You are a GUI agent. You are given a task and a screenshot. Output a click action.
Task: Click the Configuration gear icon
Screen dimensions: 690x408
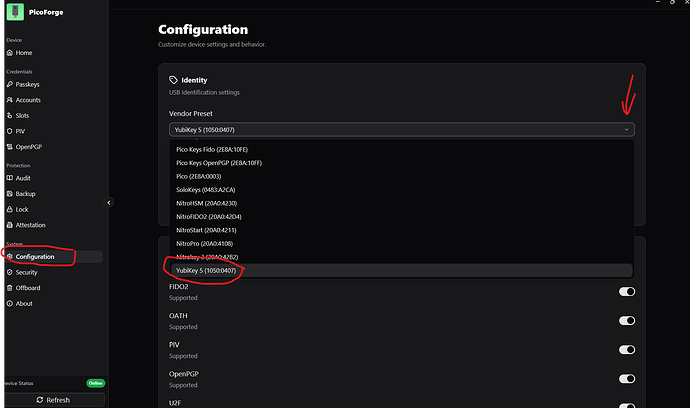(x=10, y=257)
